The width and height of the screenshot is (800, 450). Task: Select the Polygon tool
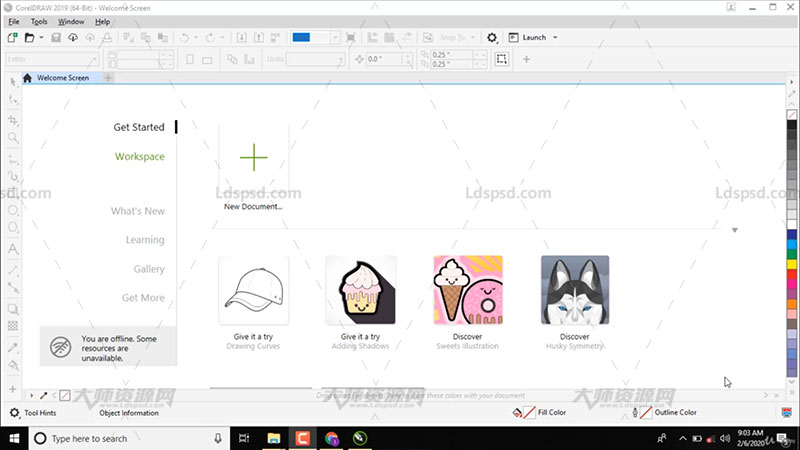13,227
